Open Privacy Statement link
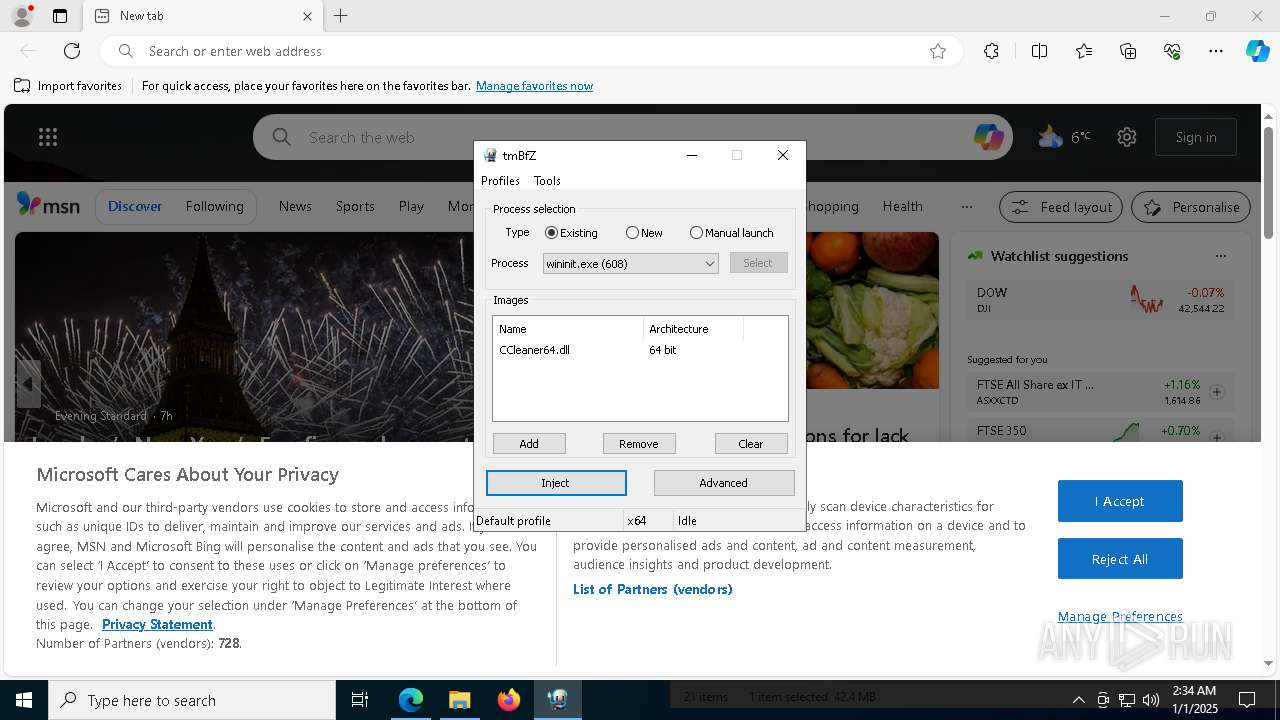 pyautogui.click(x=157, y=624)
